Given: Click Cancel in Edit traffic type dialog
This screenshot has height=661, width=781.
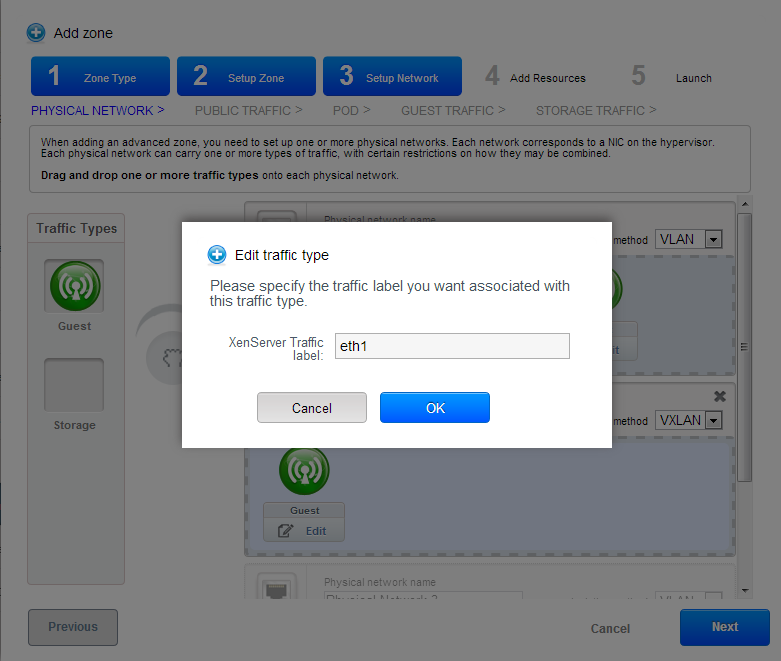Looking at the screenshot, I should click(312, 407).
